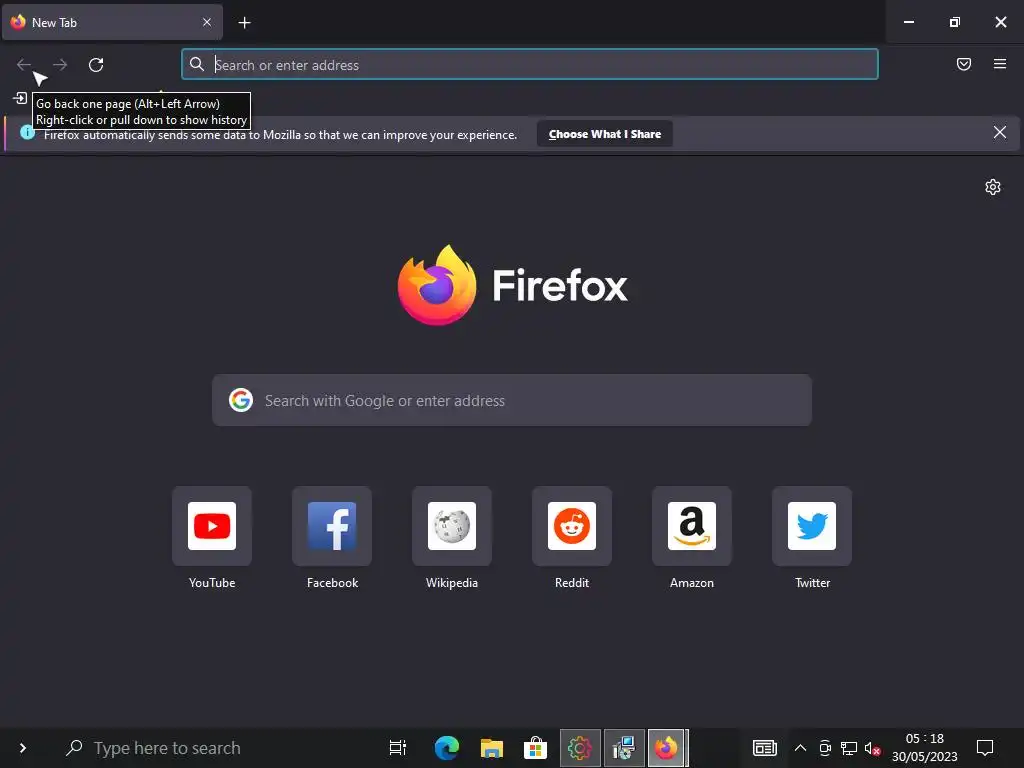
Task: Click the info icon on the notification bar
Action: click(x=27, y=133)
